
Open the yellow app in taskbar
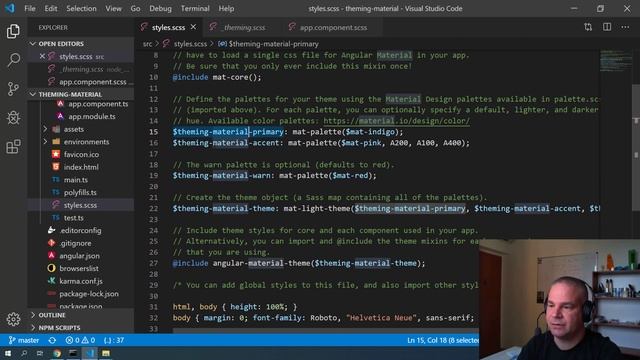pos(106,353)
